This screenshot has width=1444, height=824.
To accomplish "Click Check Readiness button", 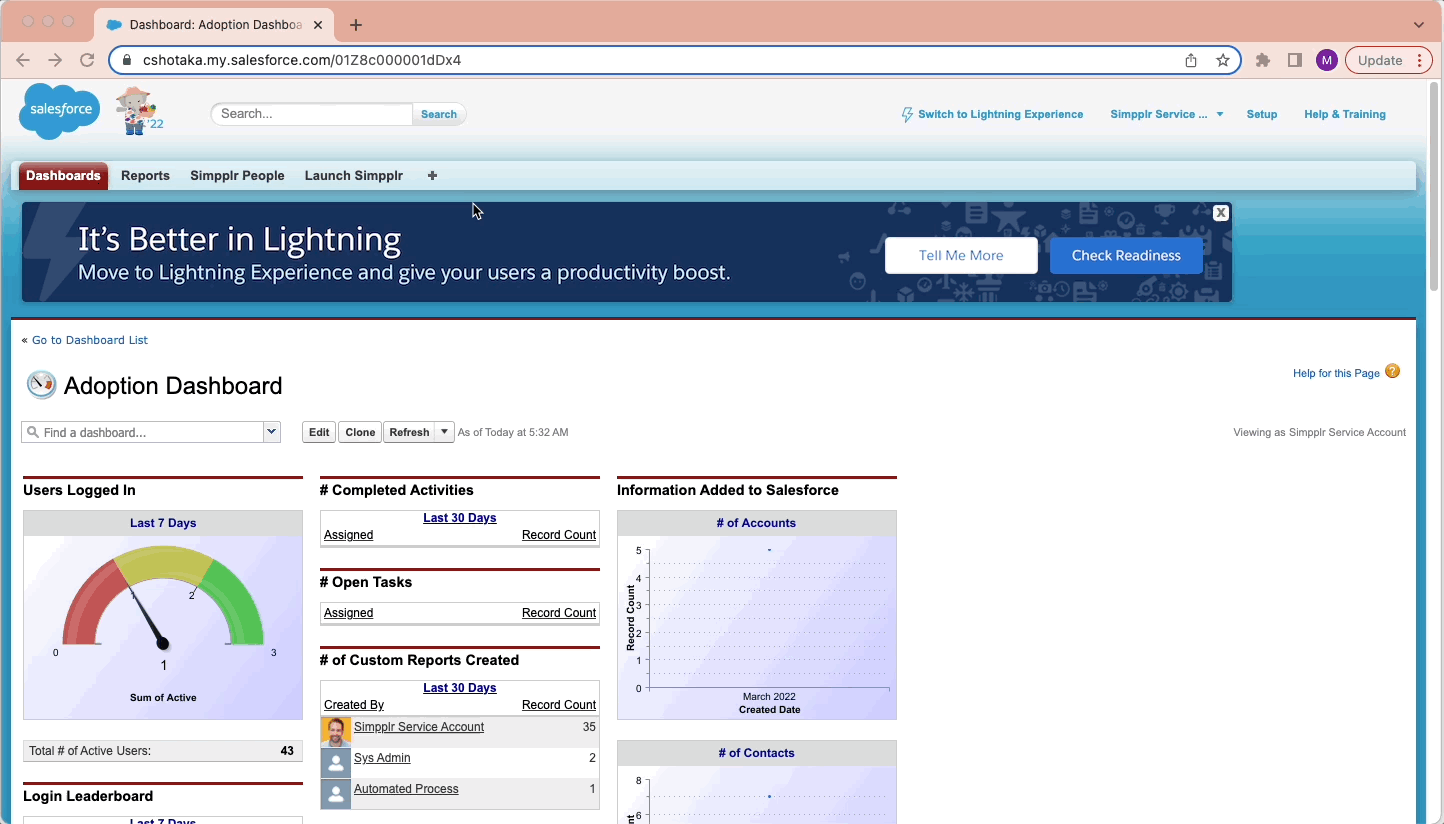I will point(1126,255).
